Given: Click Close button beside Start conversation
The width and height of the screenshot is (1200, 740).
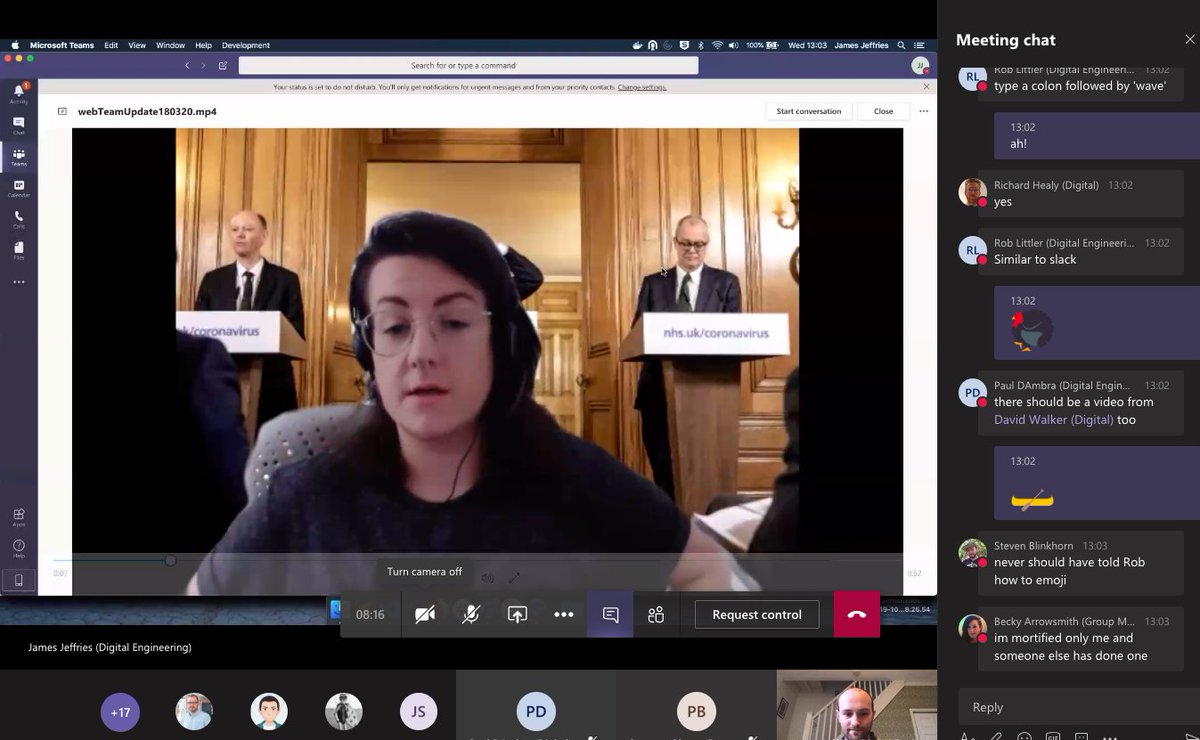Looking at the screenshot, I should [883, 111].
